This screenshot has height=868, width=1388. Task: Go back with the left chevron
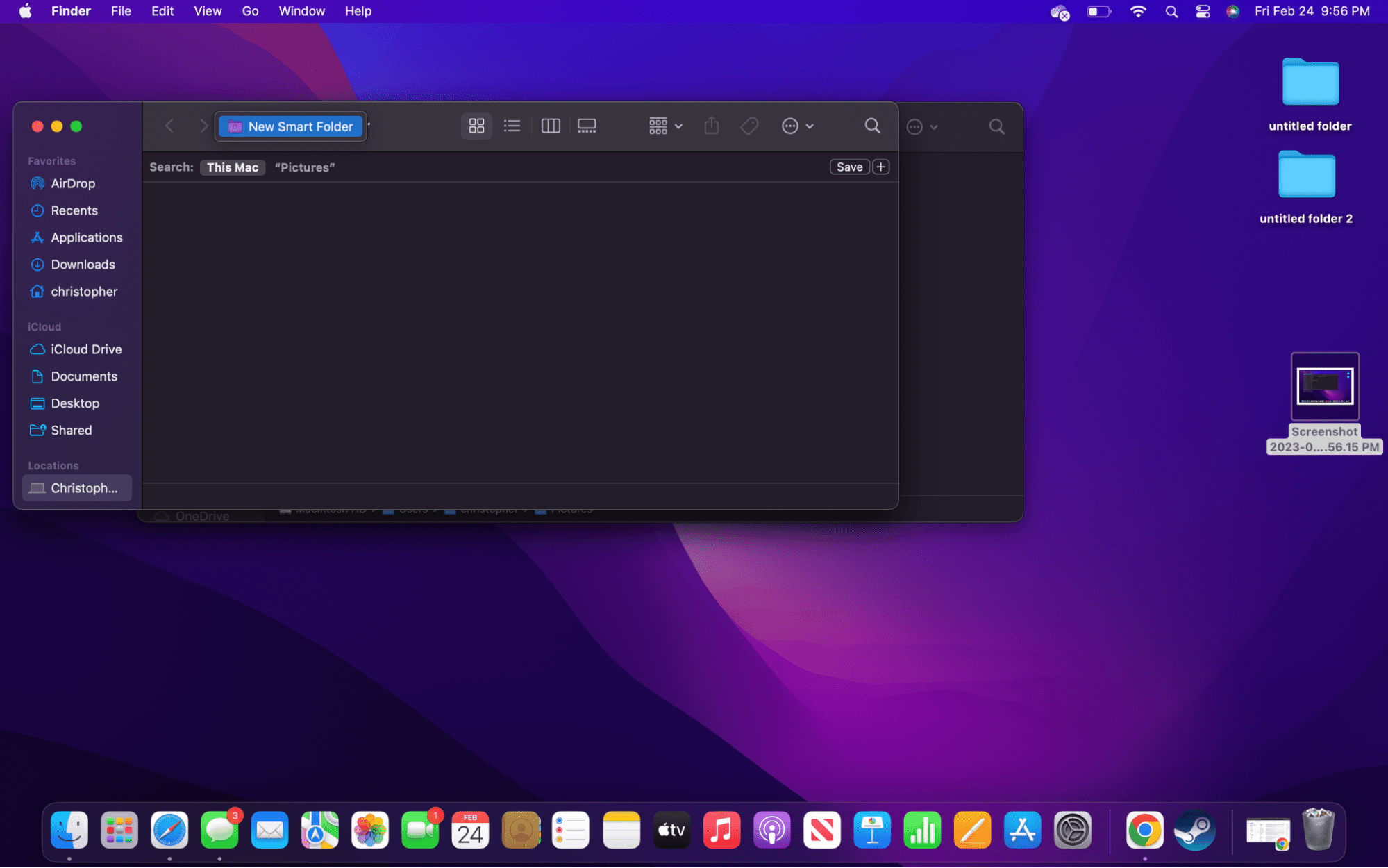click(169, 126)
